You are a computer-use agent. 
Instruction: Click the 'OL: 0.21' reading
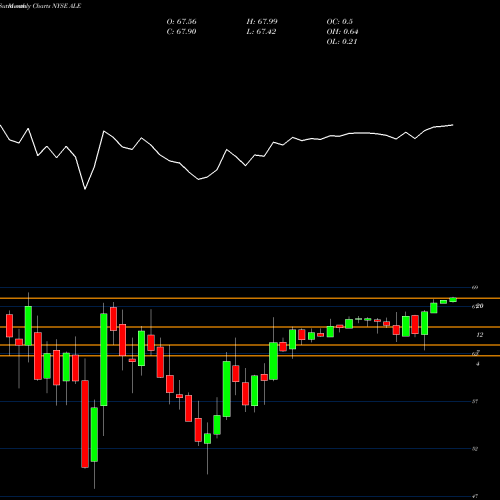342,42
